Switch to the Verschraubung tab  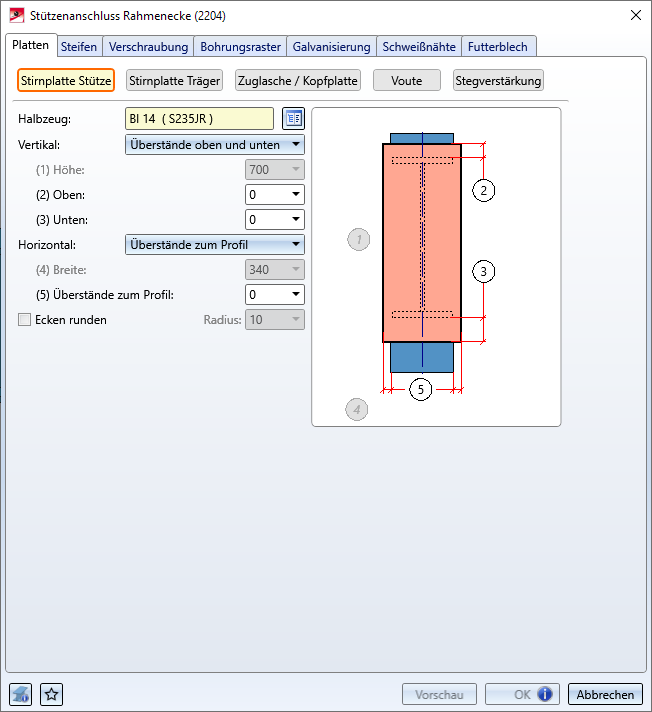click(148, 46)
